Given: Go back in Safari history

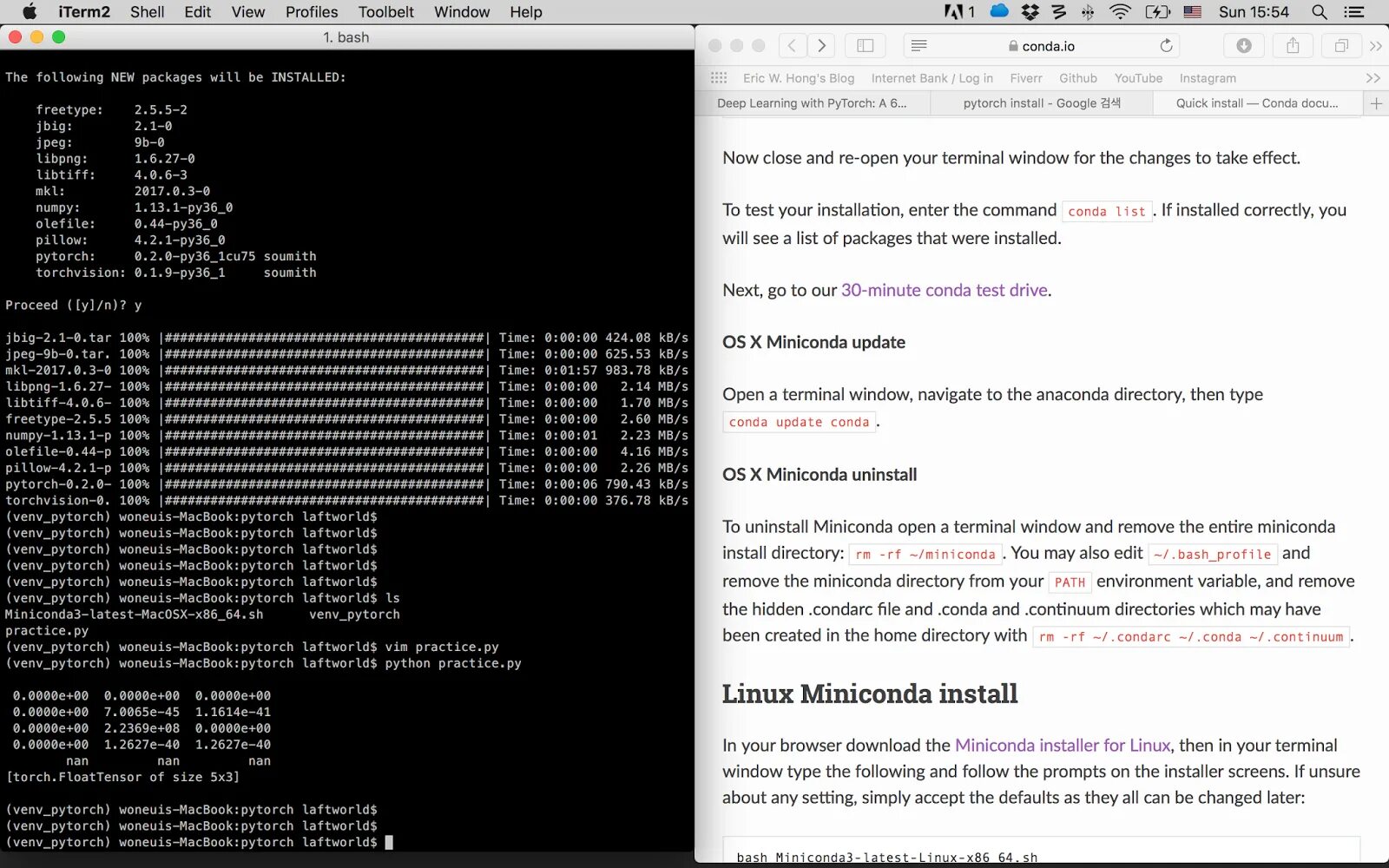Looking at the screenshot, I should pos(792,45).
